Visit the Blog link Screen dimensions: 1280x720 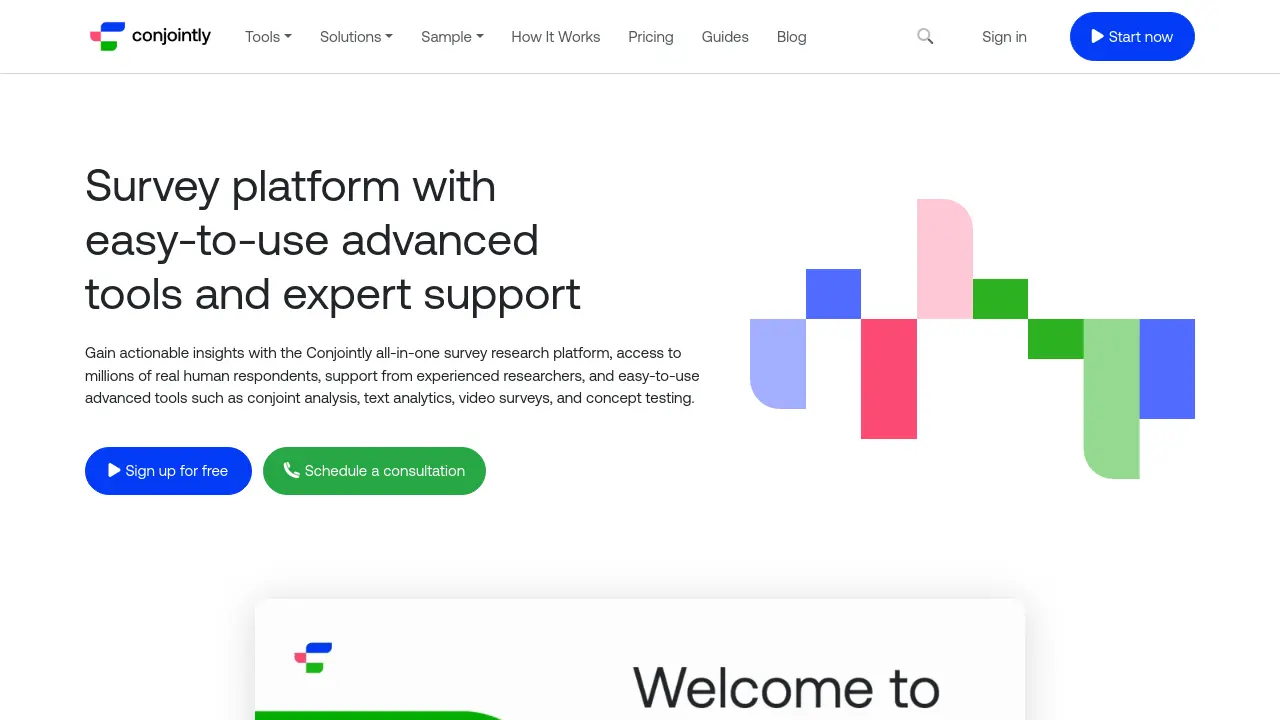pyautogui.click(x=791, y=37)
